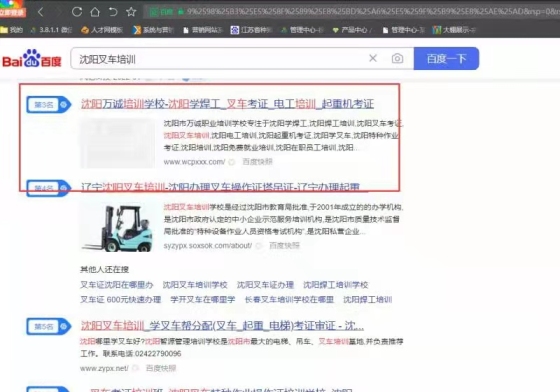Viewport: 560px width, 392px height.
Task: Open the 沈阳万诚培训学校 result title
Action: click(227, 104)
